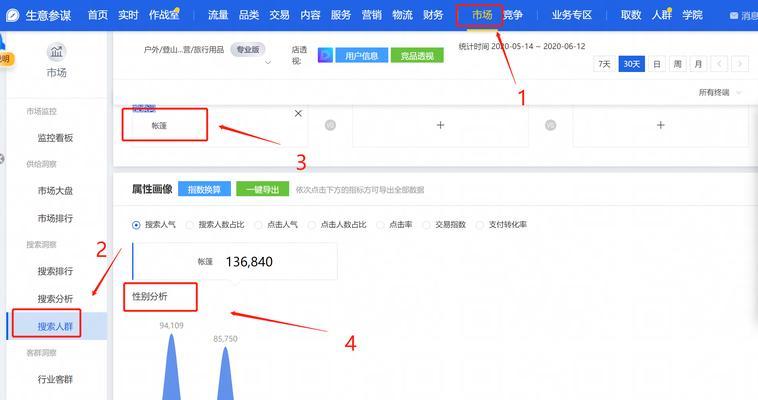The width and height of the screenshot is (758, 400).
Task: Switch date granularity to 日
Action: 657,64
